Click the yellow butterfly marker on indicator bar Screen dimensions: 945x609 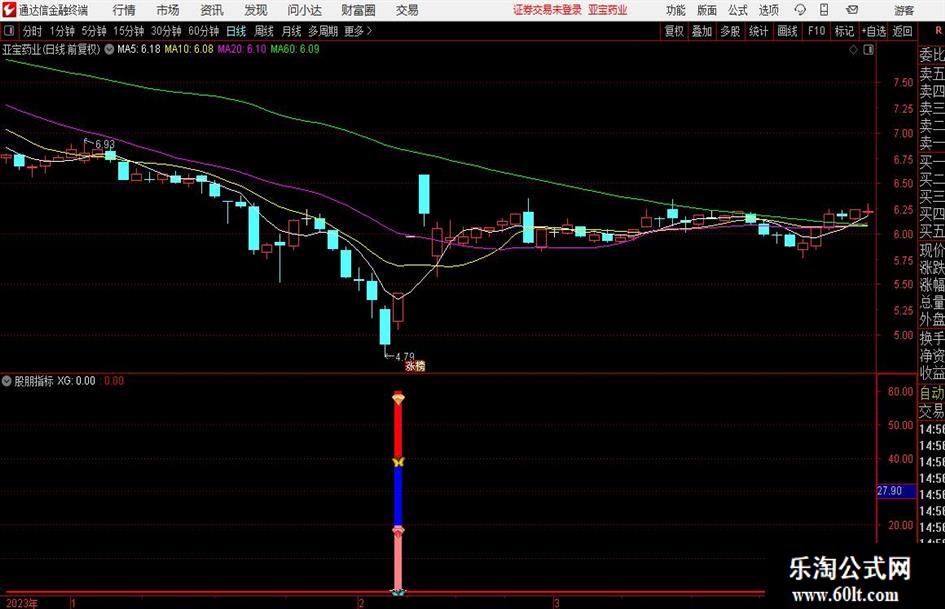point(398,462)
